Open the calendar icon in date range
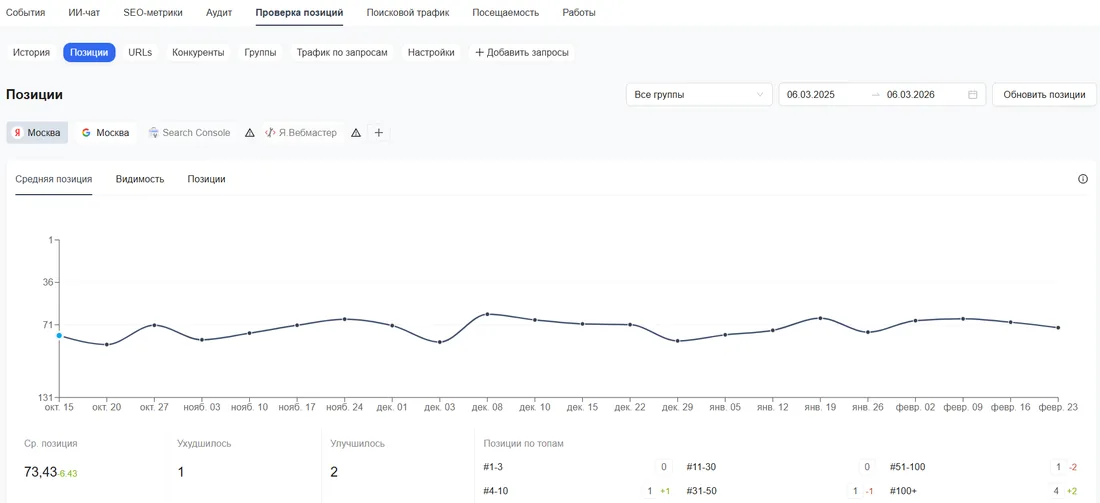Image resolution: width=1100 pixels, height=503 pixels. 972,95
